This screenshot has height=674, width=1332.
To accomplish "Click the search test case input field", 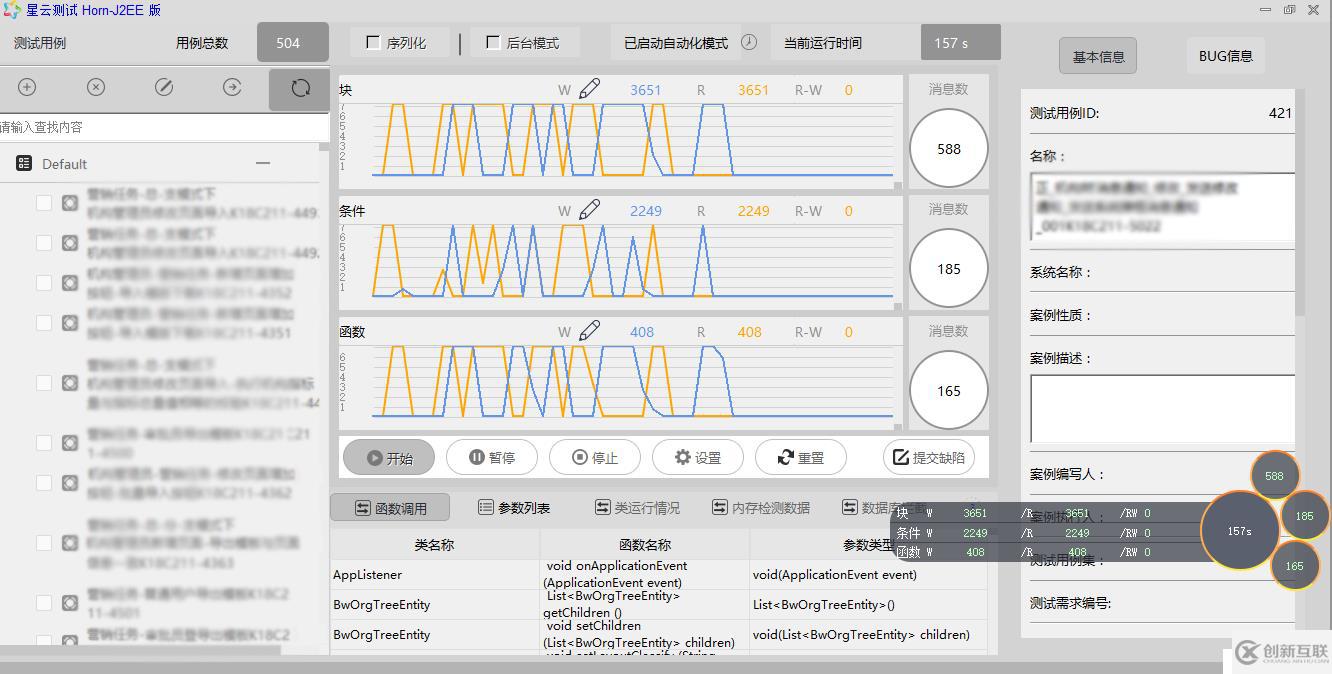I will pos(164,127).
